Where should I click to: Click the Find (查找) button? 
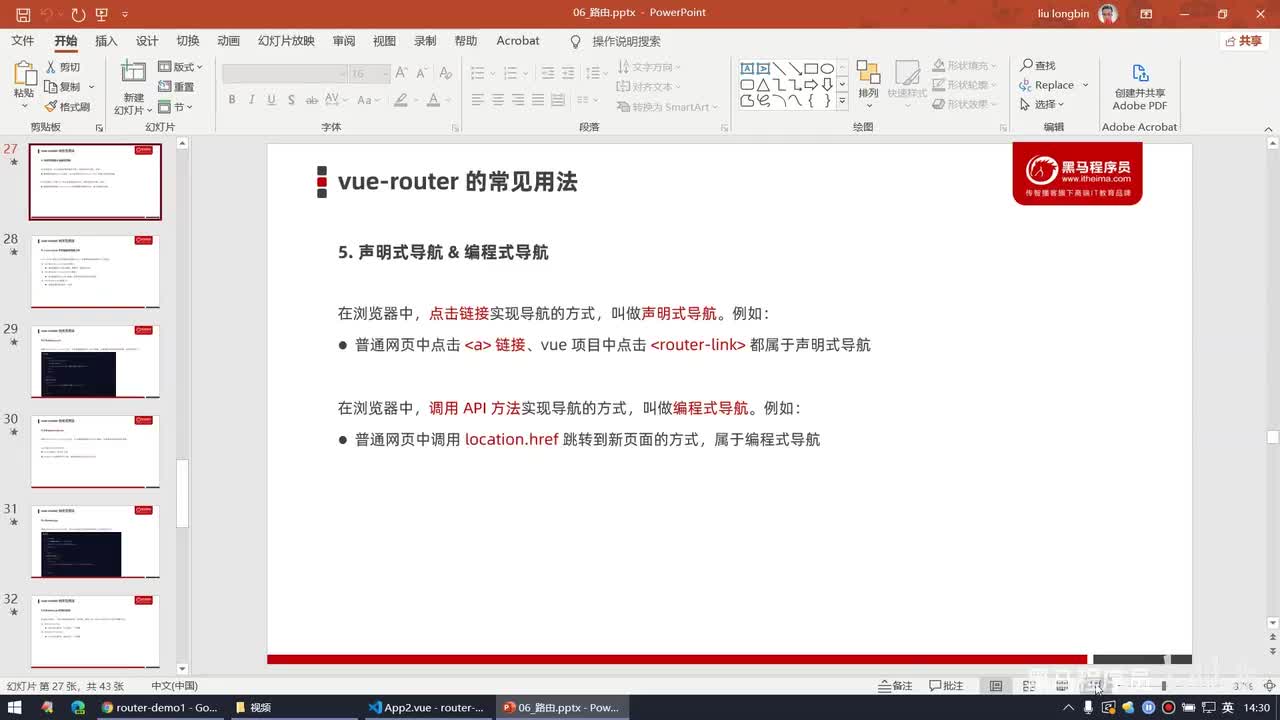coord(1038,65)
